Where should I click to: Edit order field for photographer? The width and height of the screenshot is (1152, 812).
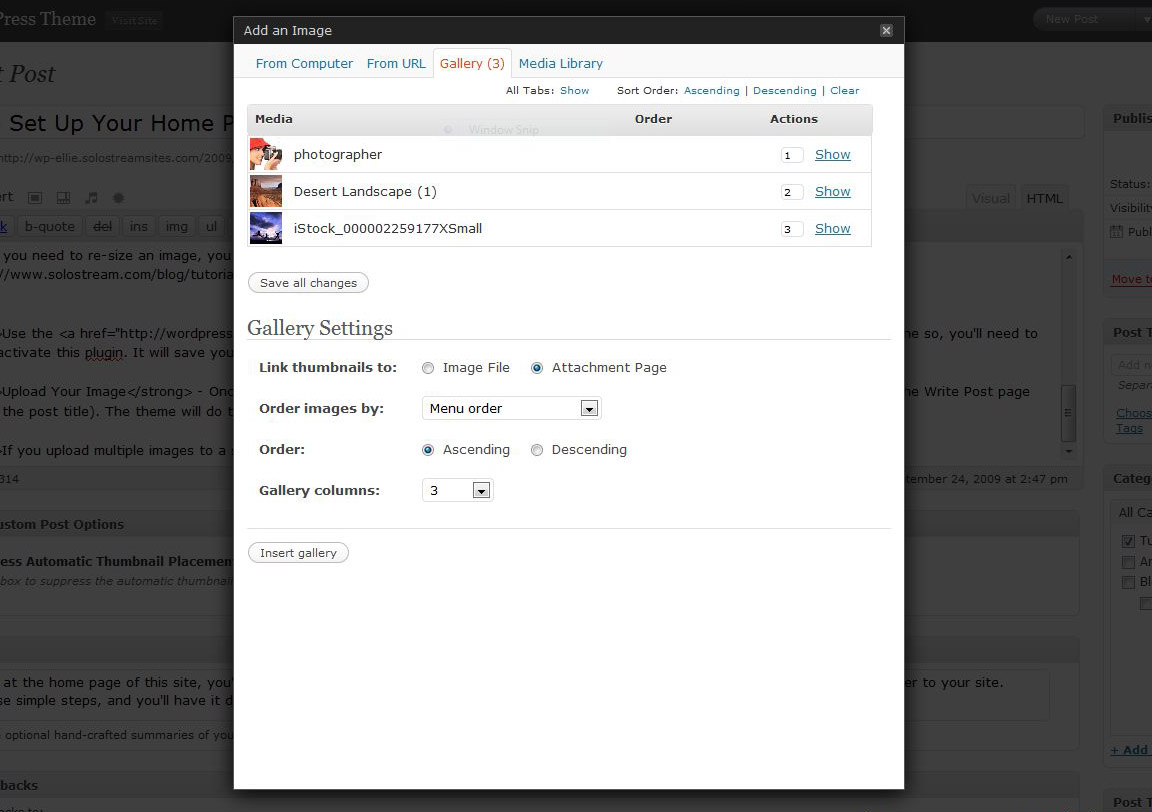(791, 155)
